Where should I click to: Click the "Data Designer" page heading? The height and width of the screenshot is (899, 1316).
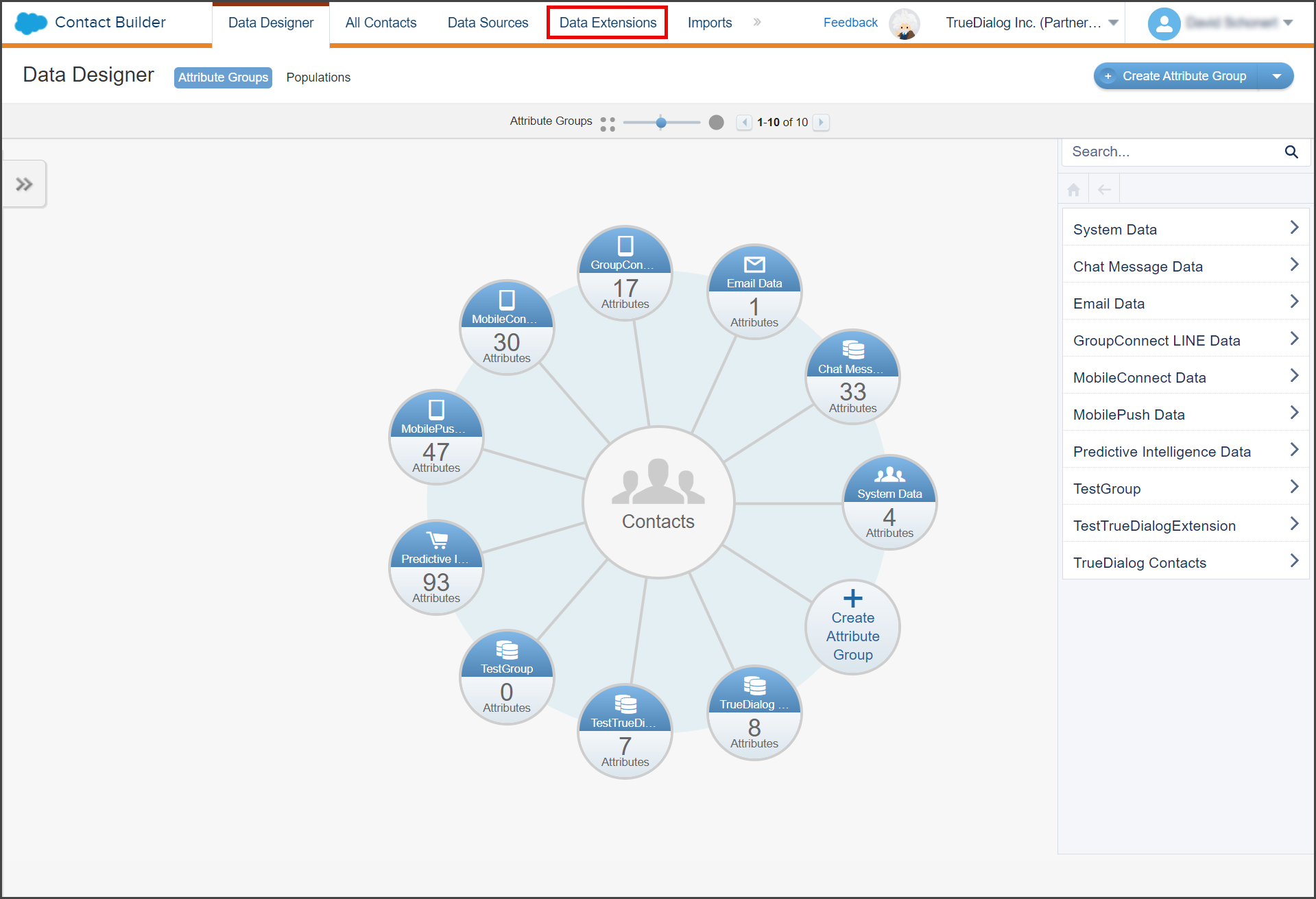pyautogui.click(x=88, y=75)
